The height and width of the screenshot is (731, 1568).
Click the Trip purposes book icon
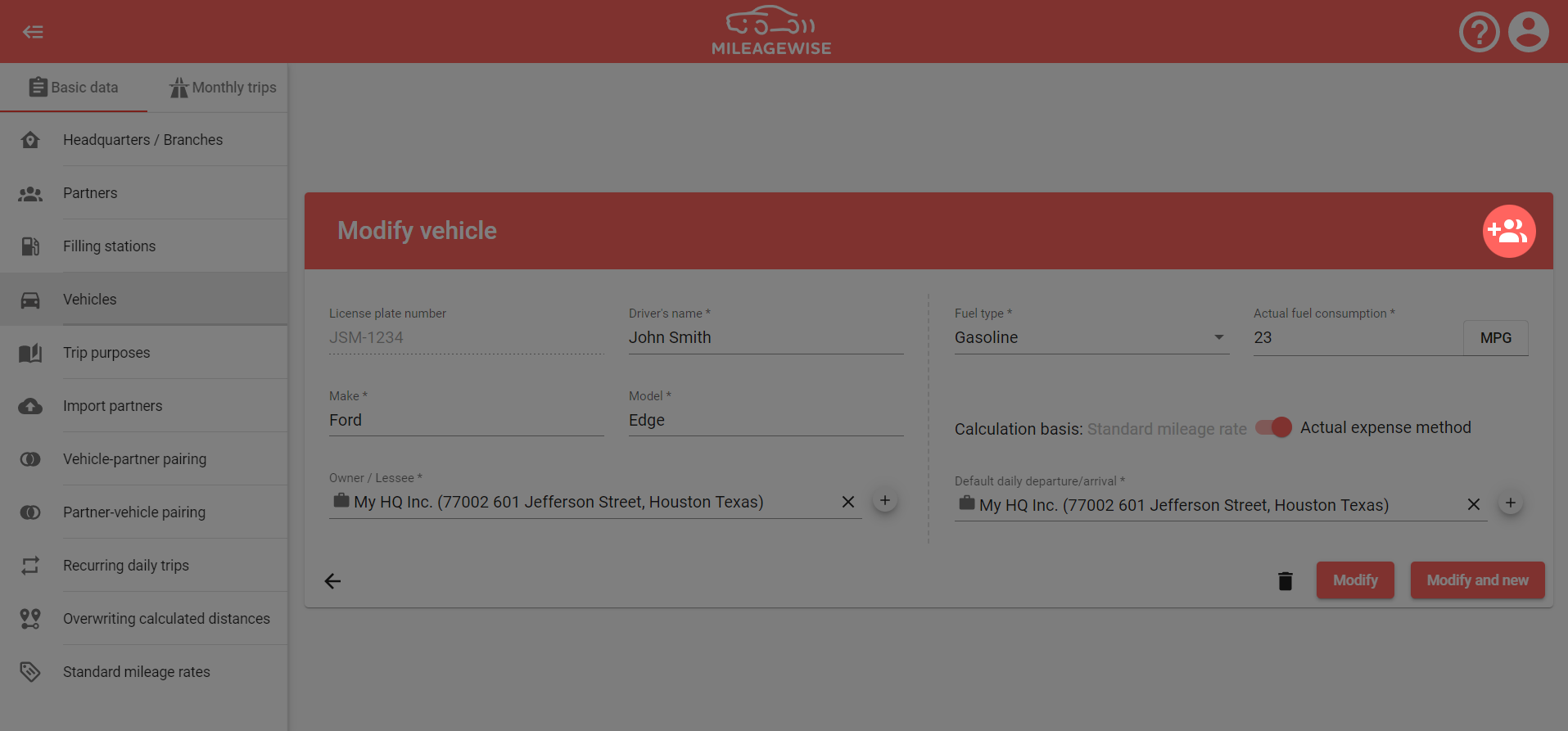click(30, 353)
